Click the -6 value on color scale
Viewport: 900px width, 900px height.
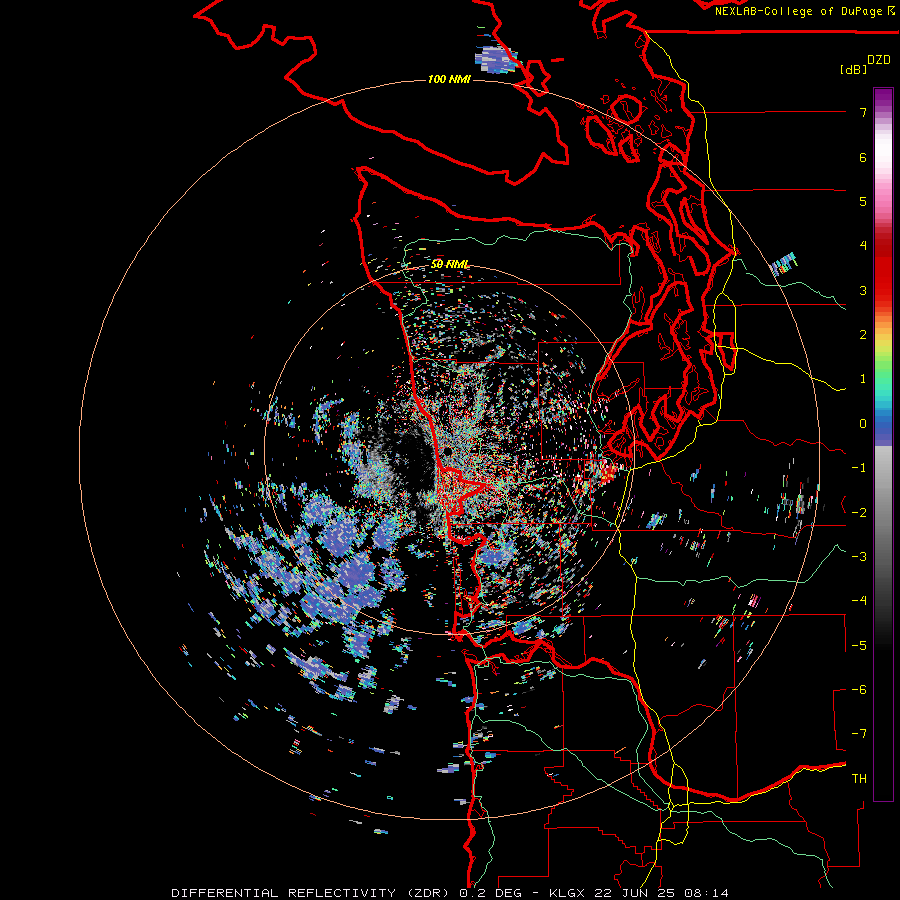pyautogui.click(x=859, y=690)
